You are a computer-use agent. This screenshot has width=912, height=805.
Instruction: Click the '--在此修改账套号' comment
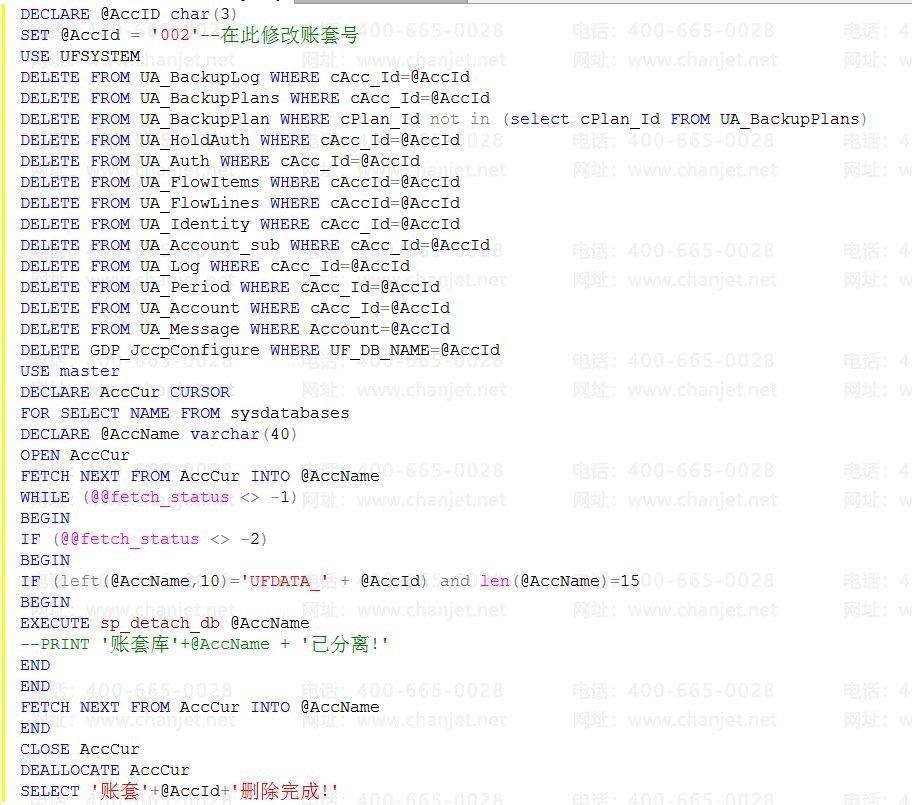pyautogui.click(x=280, y=35)
